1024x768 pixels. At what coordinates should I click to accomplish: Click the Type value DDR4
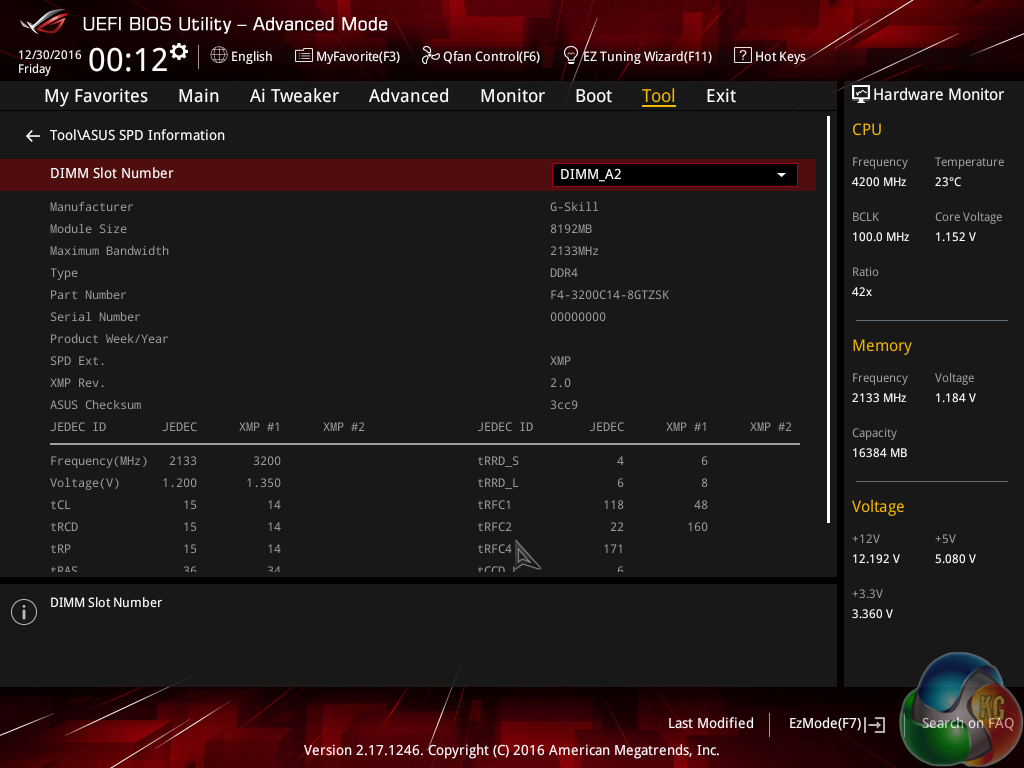tap(564, 273)
